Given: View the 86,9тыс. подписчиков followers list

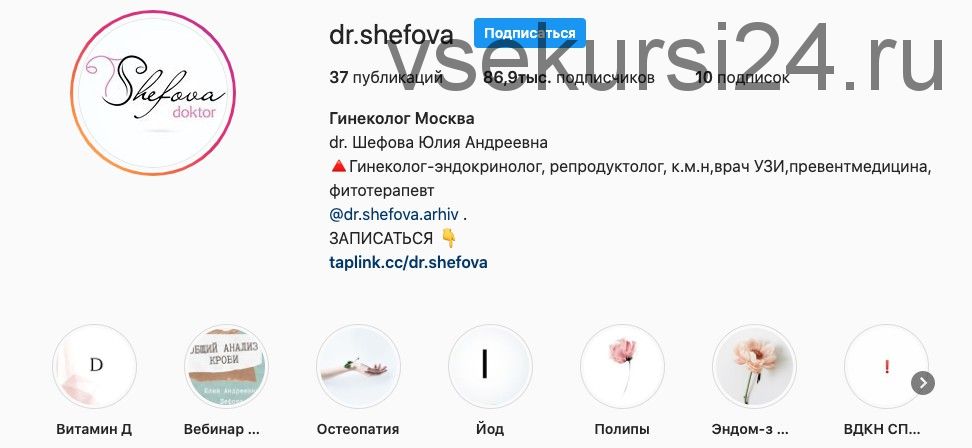Looking at the screenshot, I should tap(568, 78).
